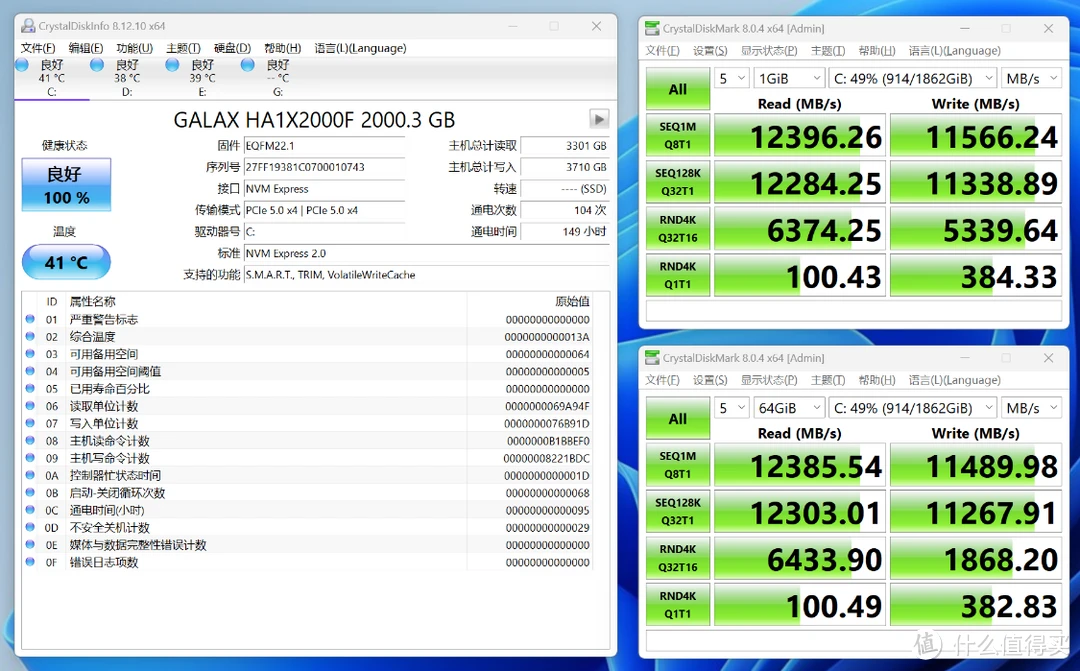Open the 64GiB test size dropdown
The image size is (1080, 671).
pos(789,408)
